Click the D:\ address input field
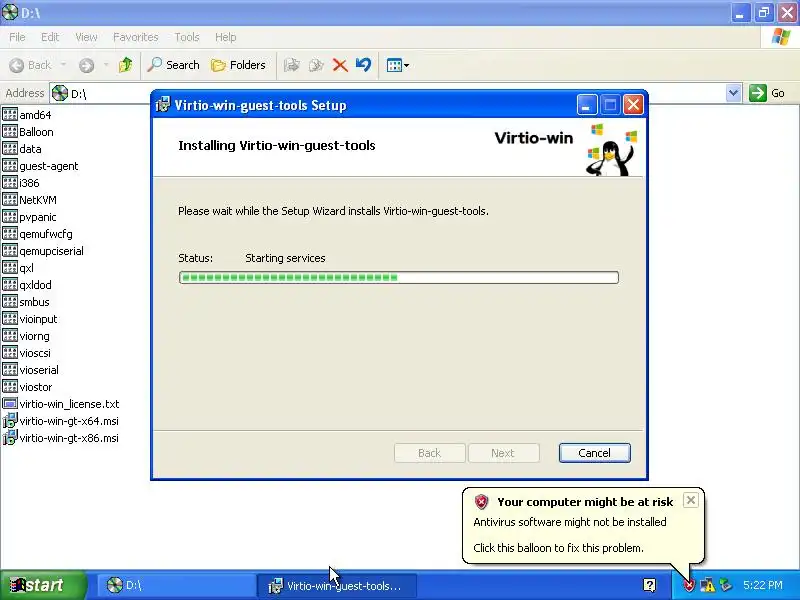The width and height of the screenshot is (800, 600). (388, 93)
